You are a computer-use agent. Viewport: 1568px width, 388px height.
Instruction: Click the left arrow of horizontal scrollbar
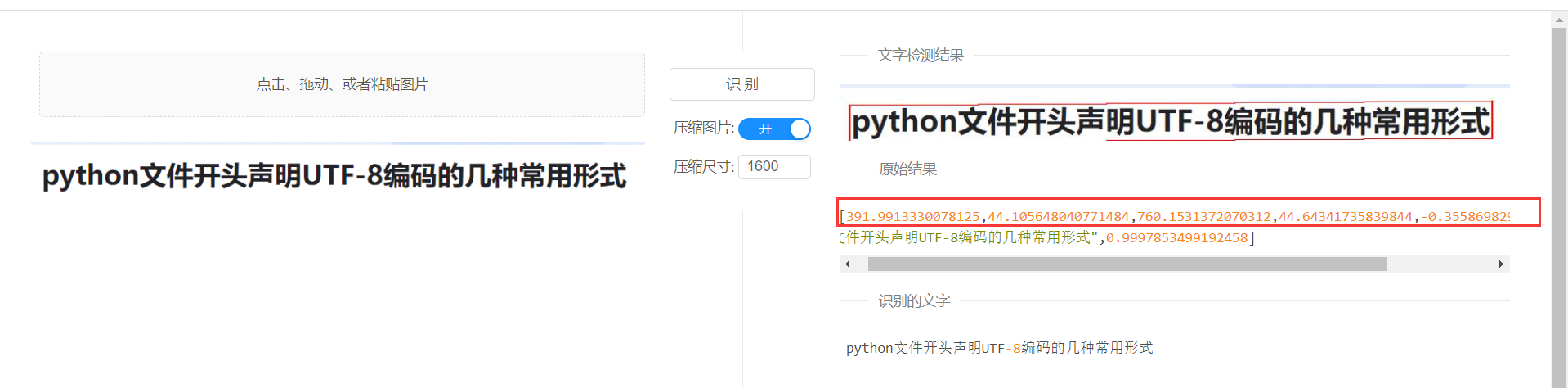coord(848,264)
